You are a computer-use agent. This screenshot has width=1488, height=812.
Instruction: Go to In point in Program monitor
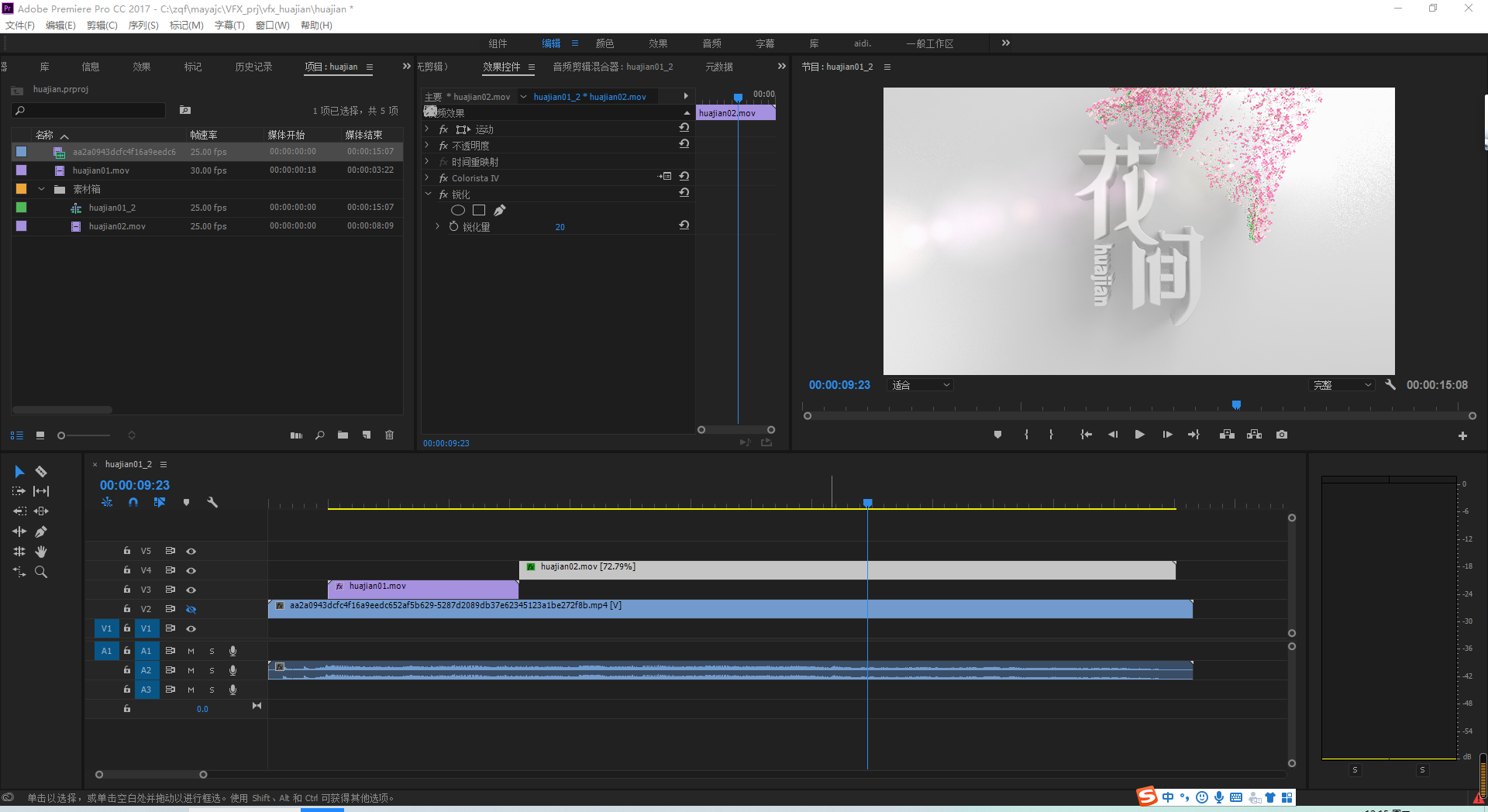(x=1086, y=435)
